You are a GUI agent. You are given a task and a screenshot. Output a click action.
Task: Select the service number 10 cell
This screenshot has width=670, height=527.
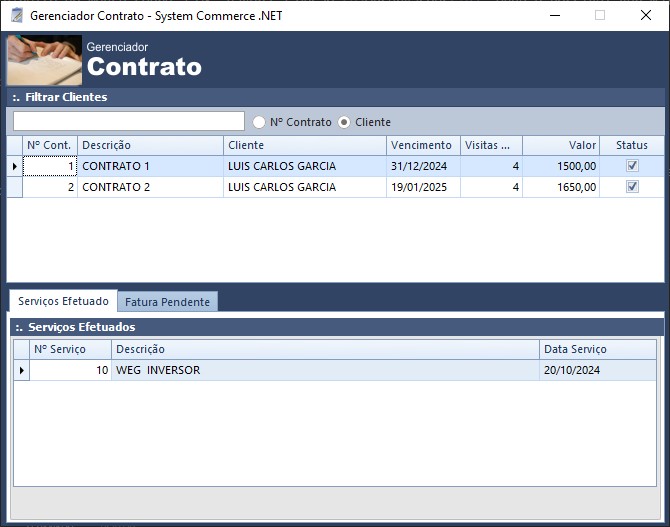click(x=71, y=370)
